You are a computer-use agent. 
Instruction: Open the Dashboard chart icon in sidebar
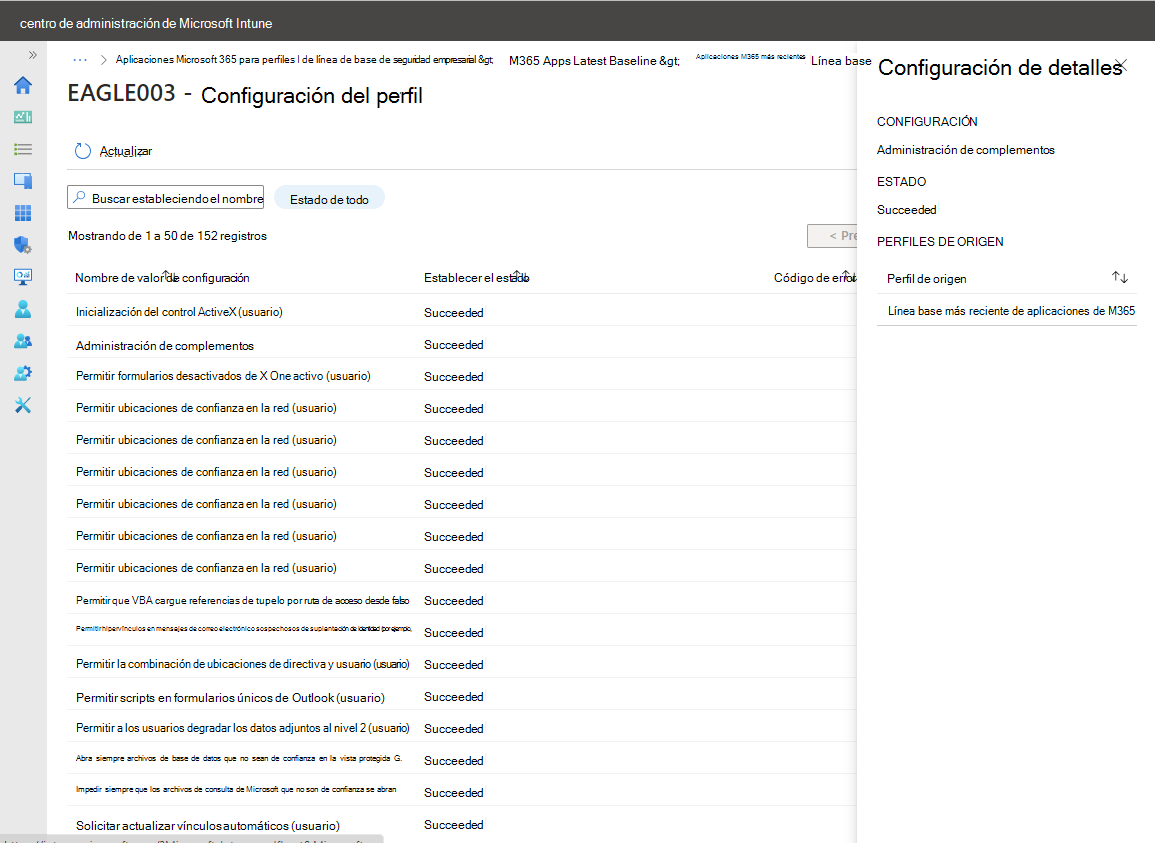tap(23, 117)
